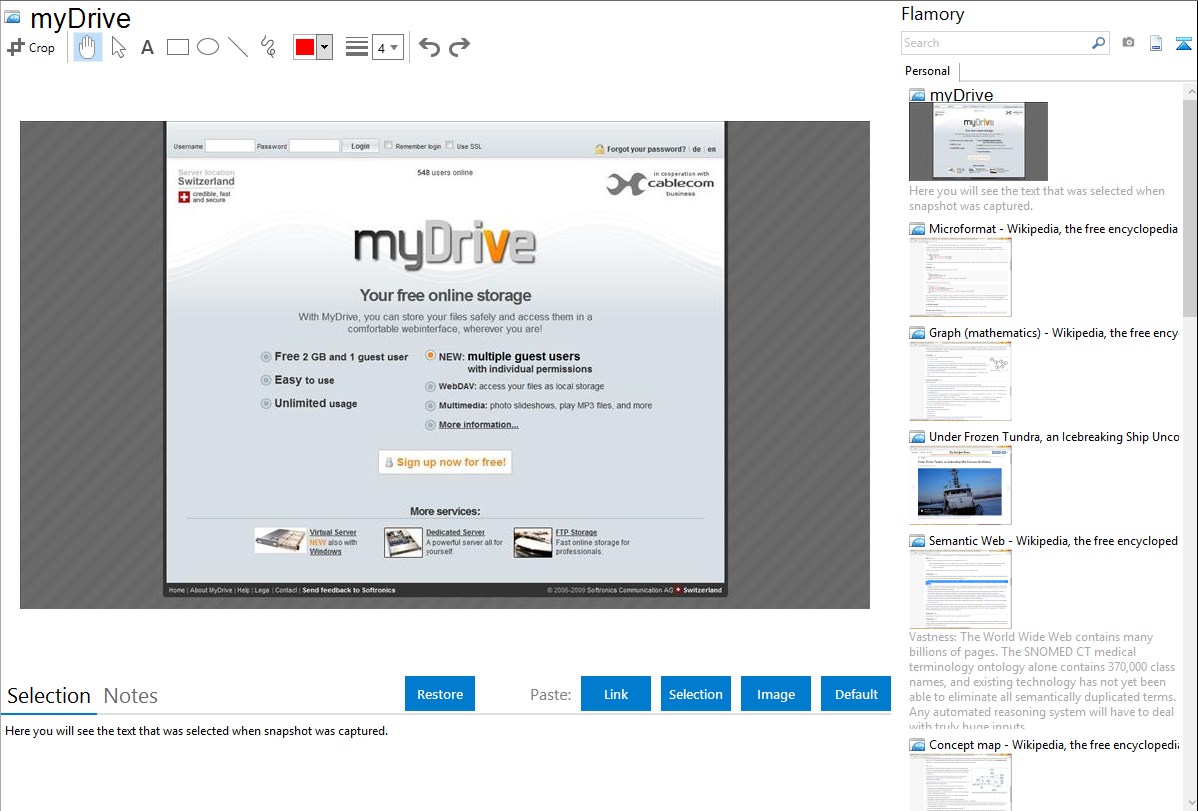The width and height of the screenshot is (1198, 811).
Task: Click the red annotation color swatch
Action: [305, 47]
